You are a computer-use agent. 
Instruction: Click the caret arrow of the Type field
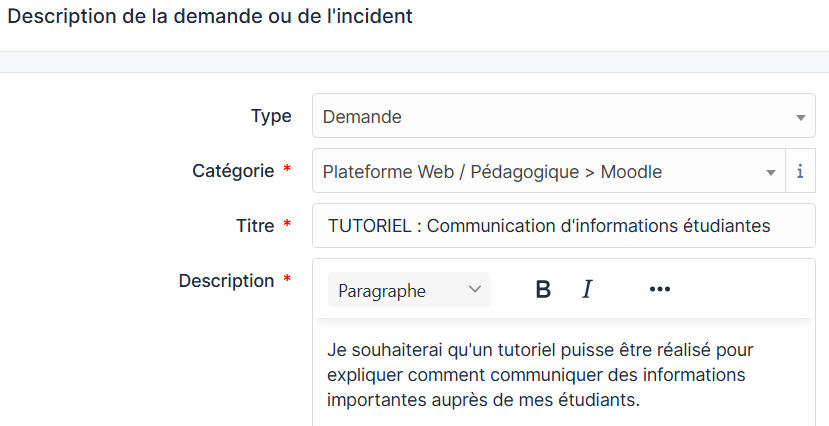click(x=800, y=117)
